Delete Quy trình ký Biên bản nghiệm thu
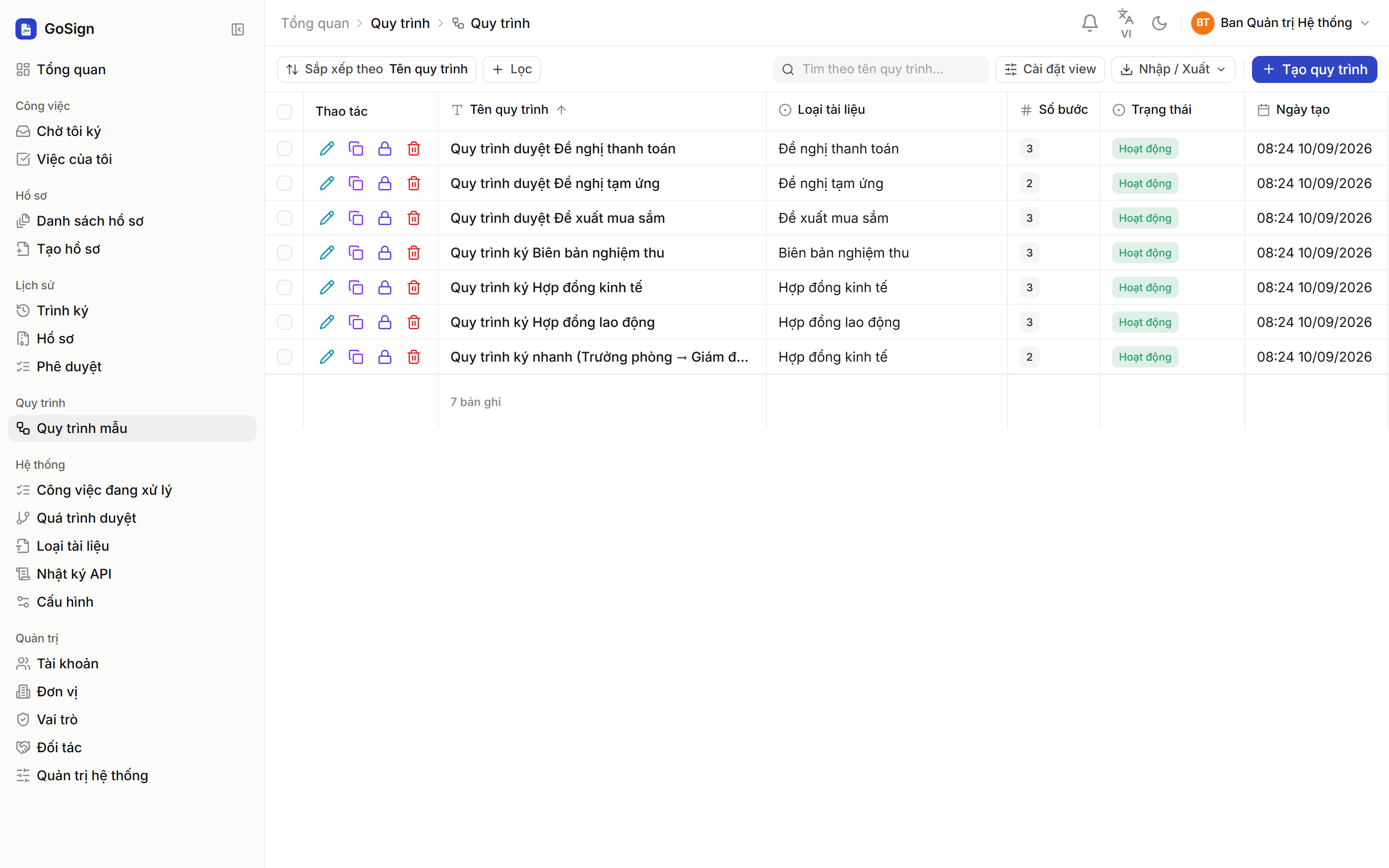 414,253
